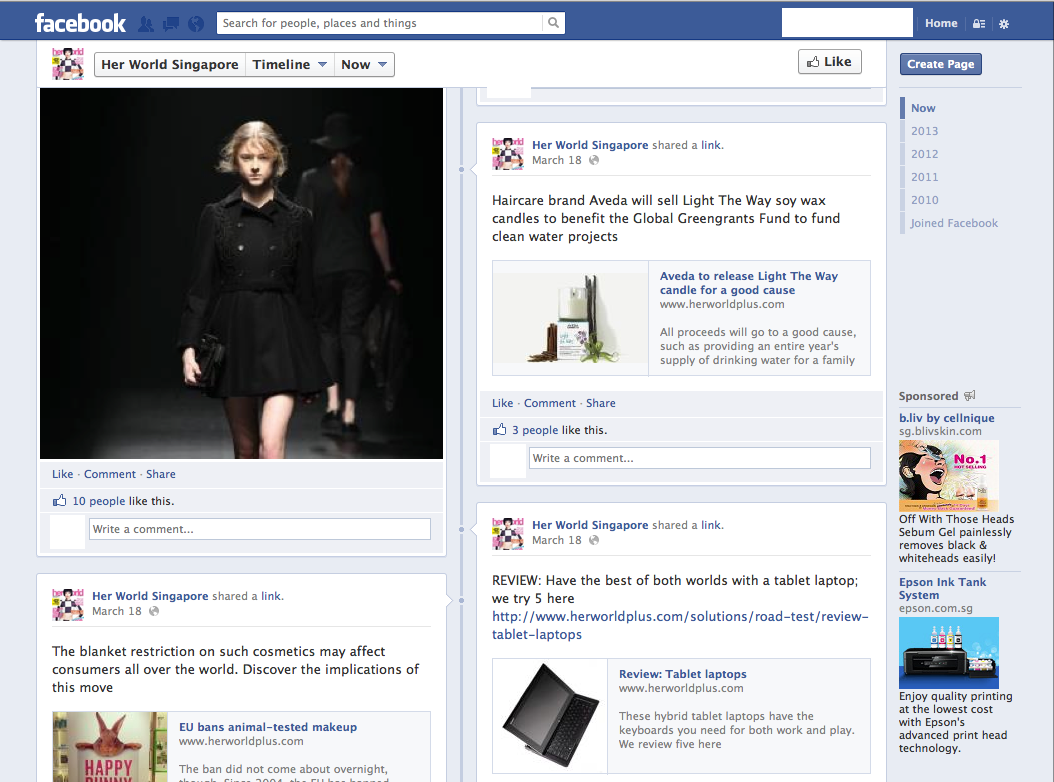Open the notifications globe icon
This screenshot has width=1054, height=782.
(x=196, y=24)
